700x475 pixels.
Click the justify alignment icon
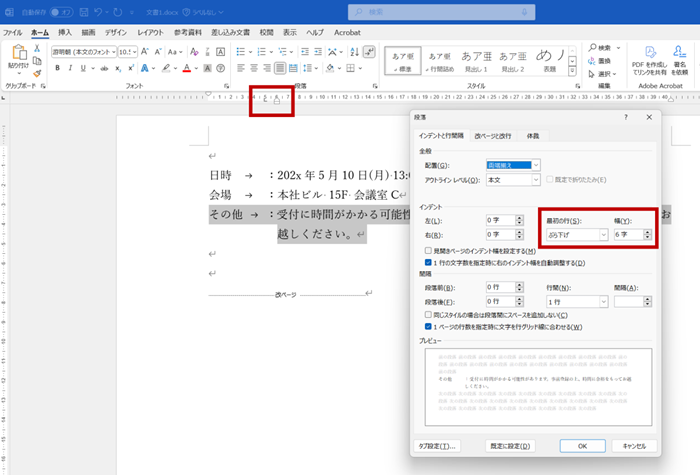tap(281, 68)
